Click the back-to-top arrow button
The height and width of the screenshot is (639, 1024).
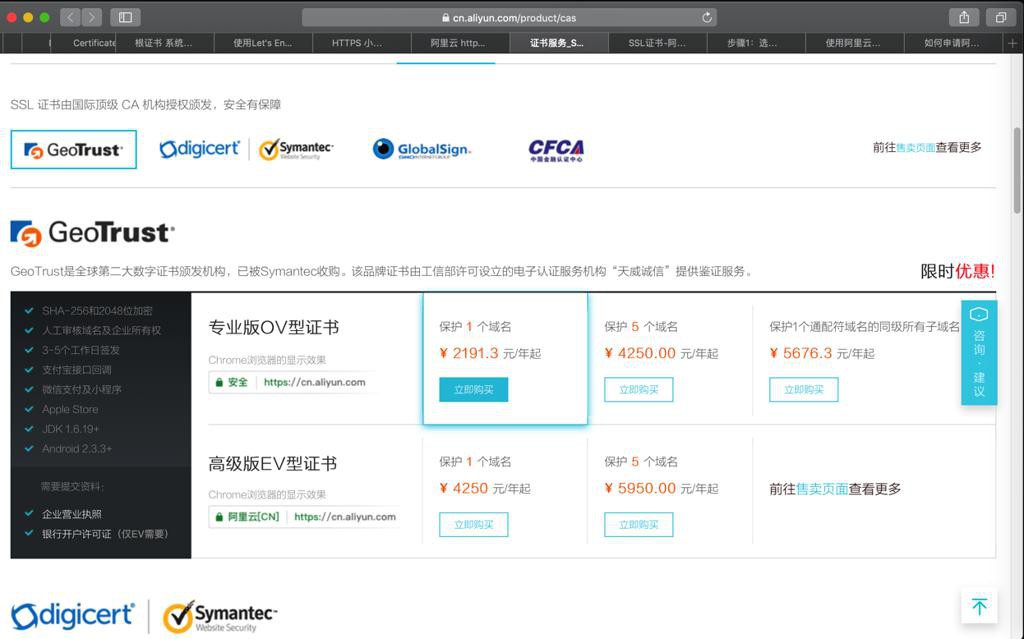tap(979, 606)
